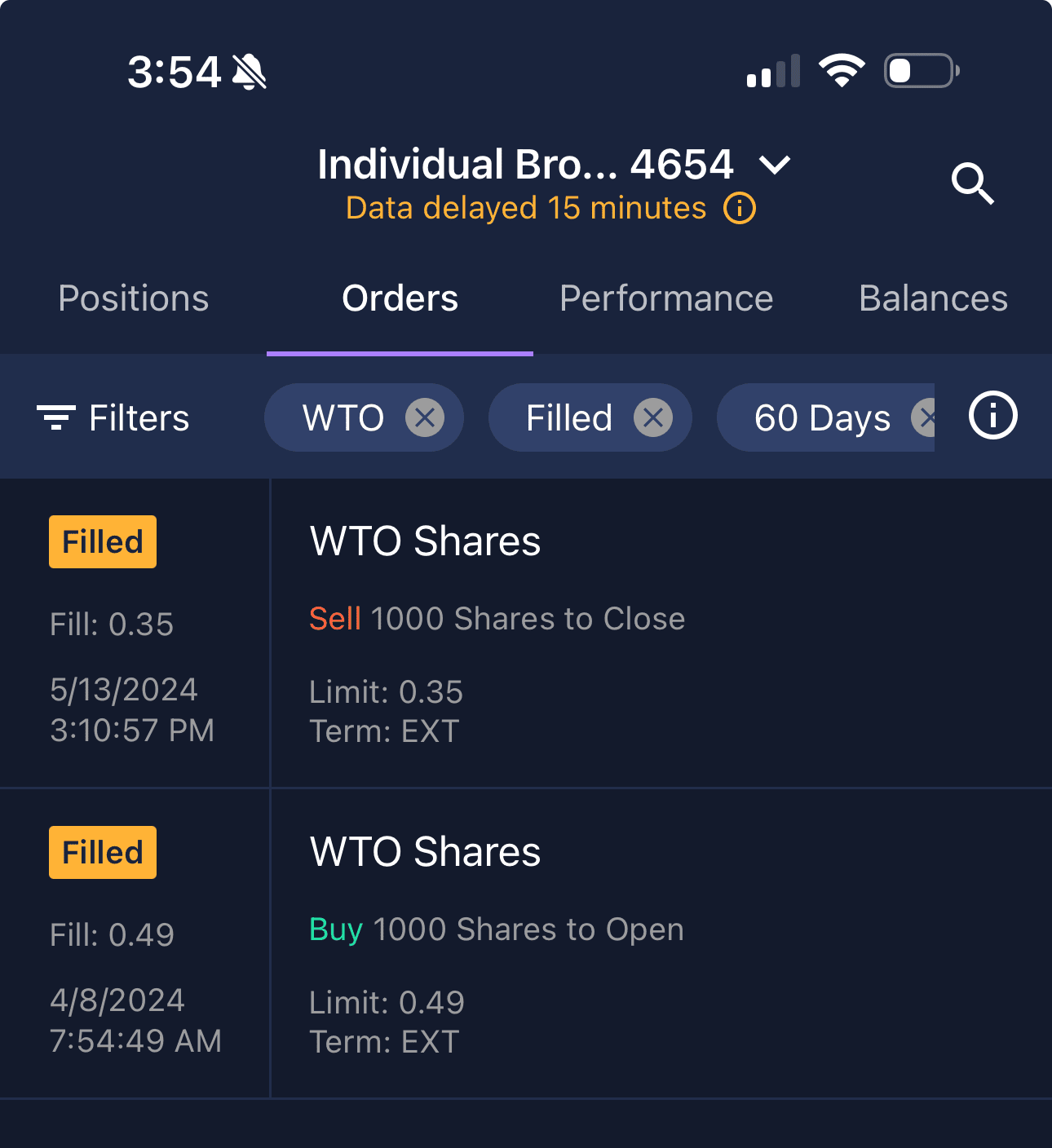
Task: Tap the Data delayed 15 minutes notice
Action: tap(526, 209)
